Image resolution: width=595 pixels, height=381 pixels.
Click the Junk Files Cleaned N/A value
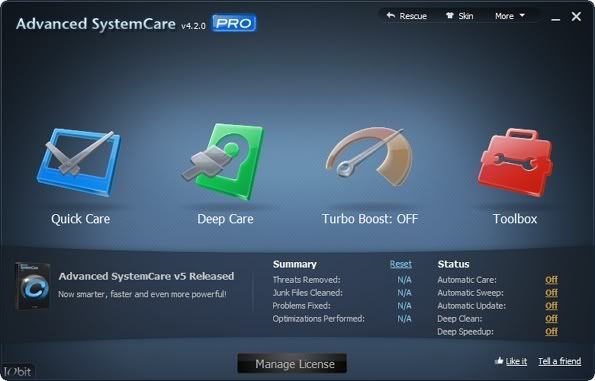(404, 293)
